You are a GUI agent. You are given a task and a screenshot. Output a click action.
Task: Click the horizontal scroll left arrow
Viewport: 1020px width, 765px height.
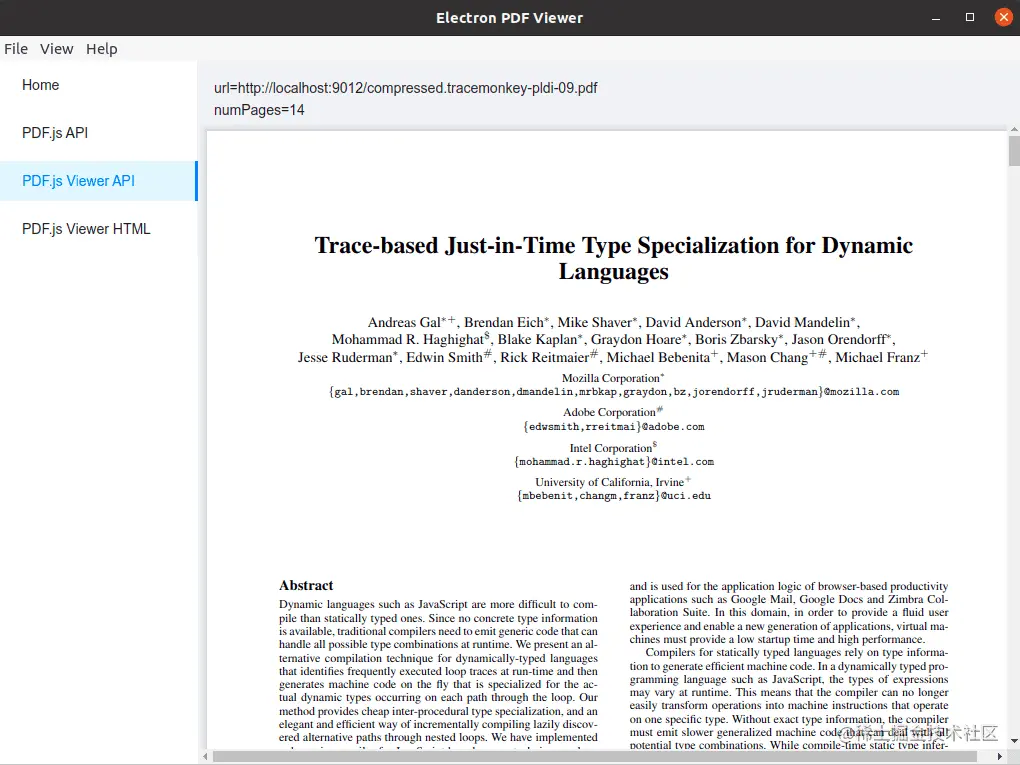(x=206, y=757)
